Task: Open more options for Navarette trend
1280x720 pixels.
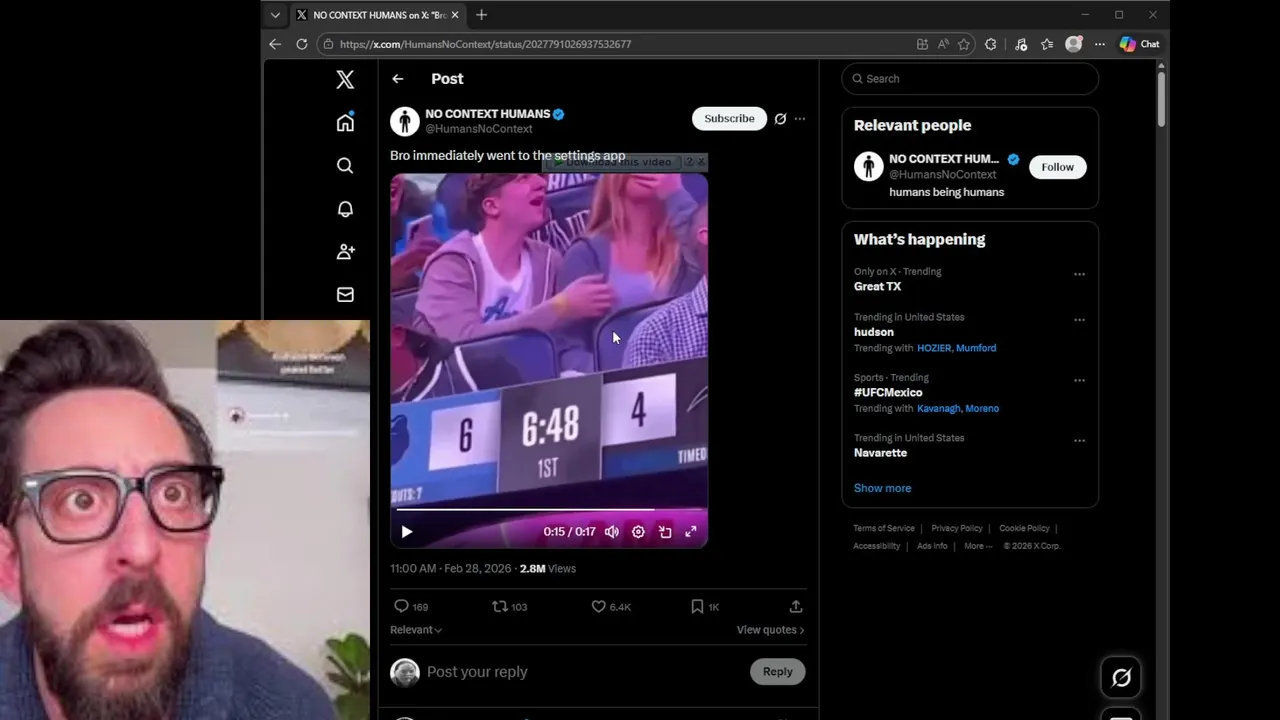Action: [x=1079, y=441]
